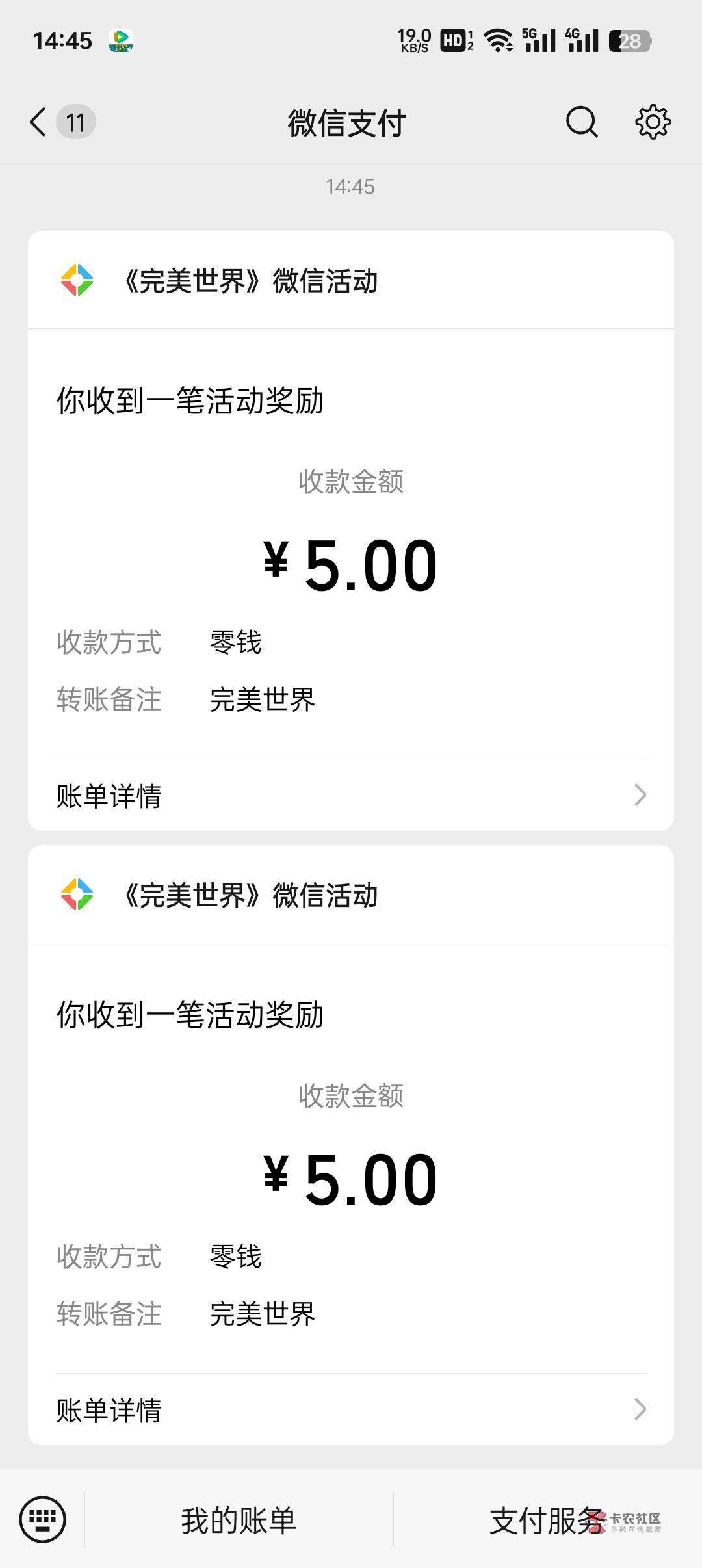702x1568 pixels.
Task: Tap the first 完美世界 colorful logo
Action: click(x=77, y=280)
